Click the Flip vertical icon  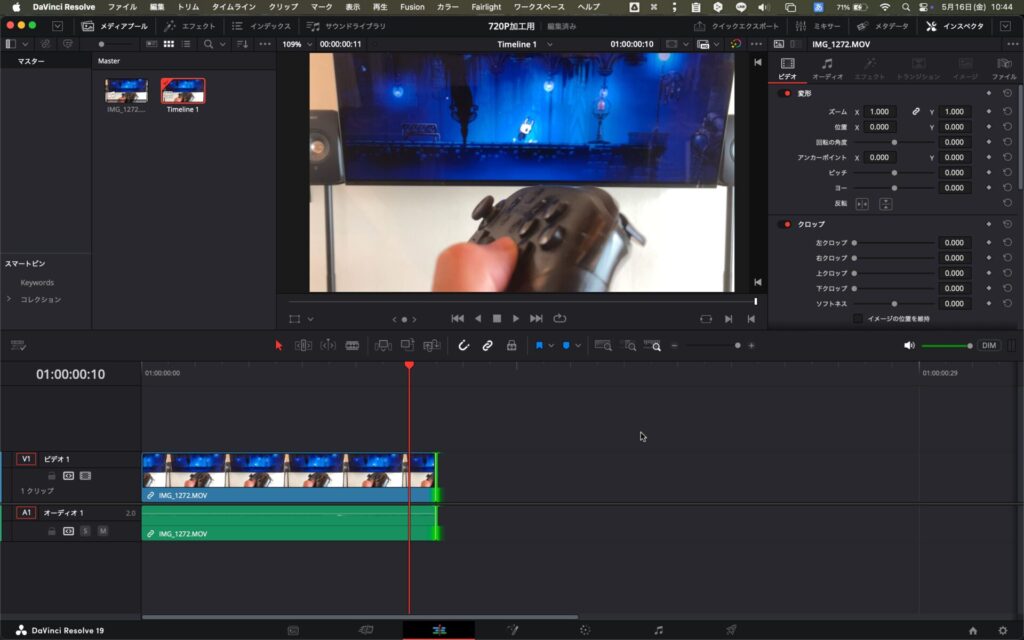pyautogui.click(x=886, y=204)
